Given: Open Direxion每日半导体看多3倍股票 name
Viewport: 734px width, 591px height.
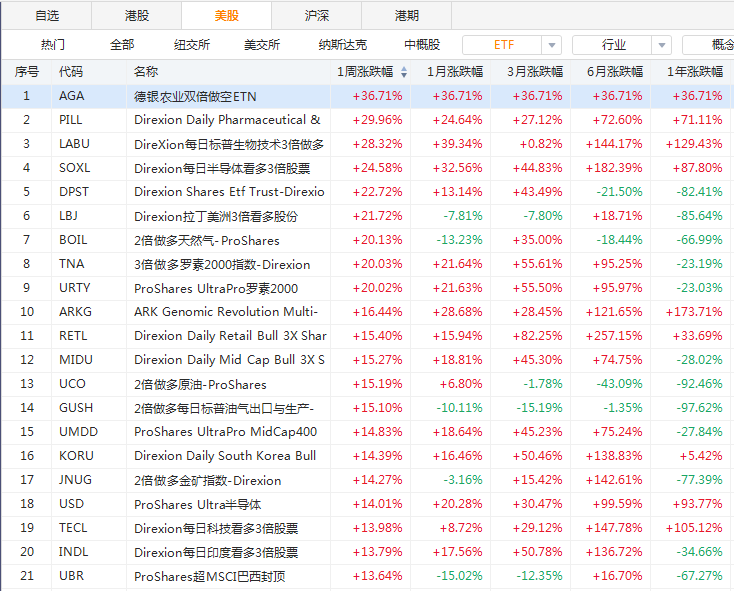Looking at the screenshot, I should [x=222, y=168].
